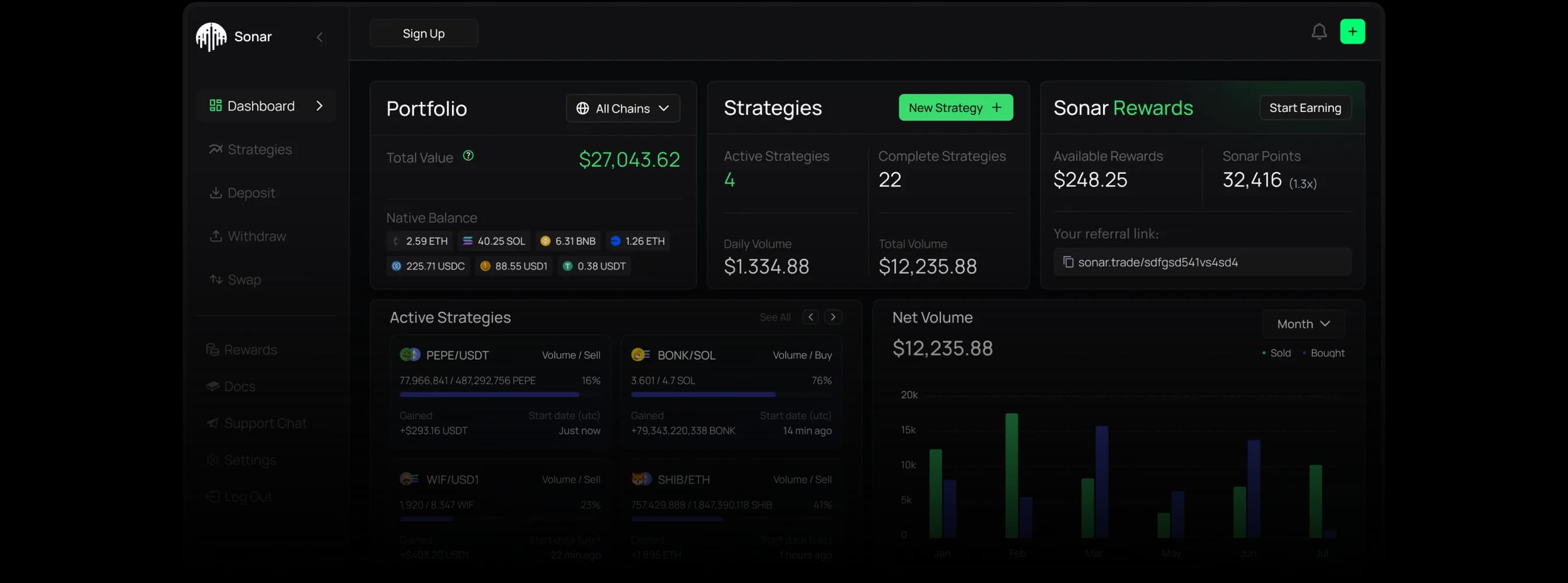This screenshot has width=1568, height=583.
Task: Open the BONK/SOL strategy card
Action: pos(731,392)
